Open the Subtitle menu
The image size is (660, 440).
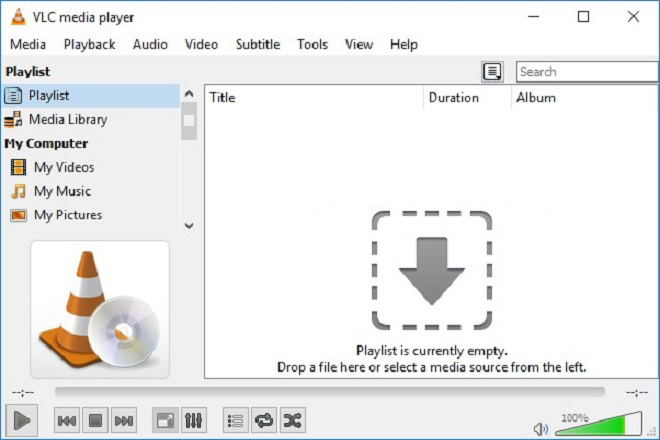tap(258, 44)
